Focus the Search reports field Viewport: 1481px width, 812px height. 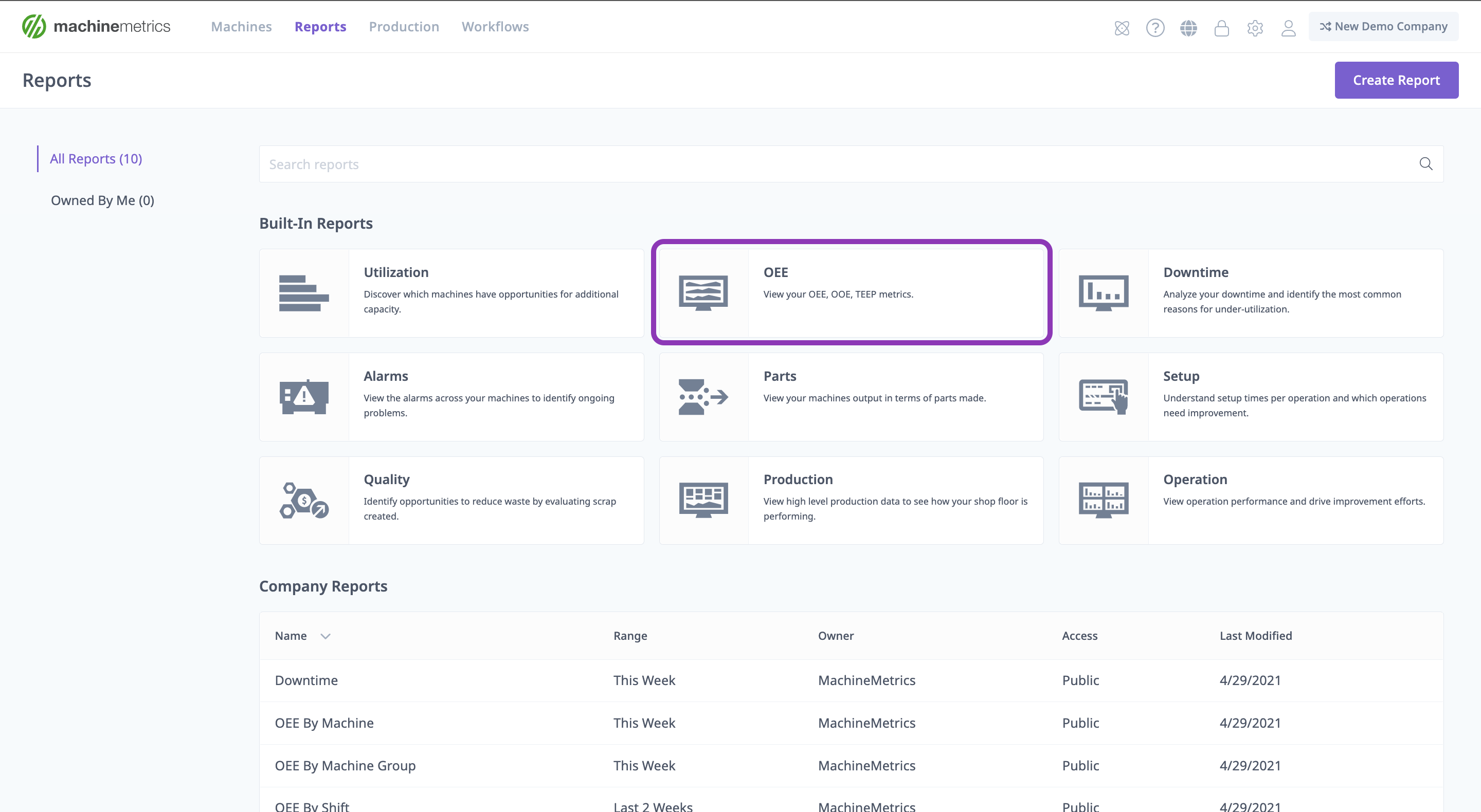(851, 164)
